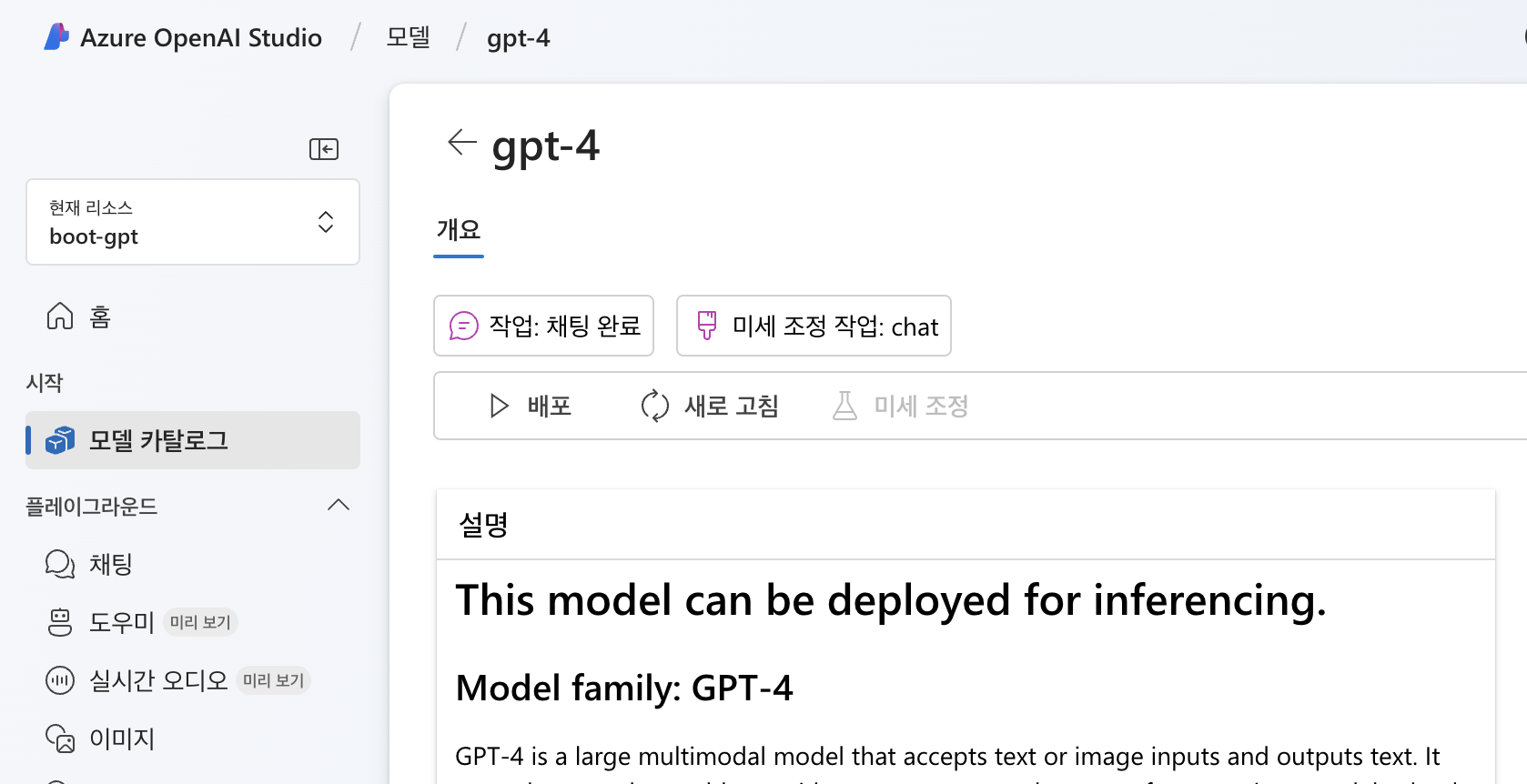Screen dimensions: 1527x784
Task: Select the 개요 tab
Action: (459, 229)
